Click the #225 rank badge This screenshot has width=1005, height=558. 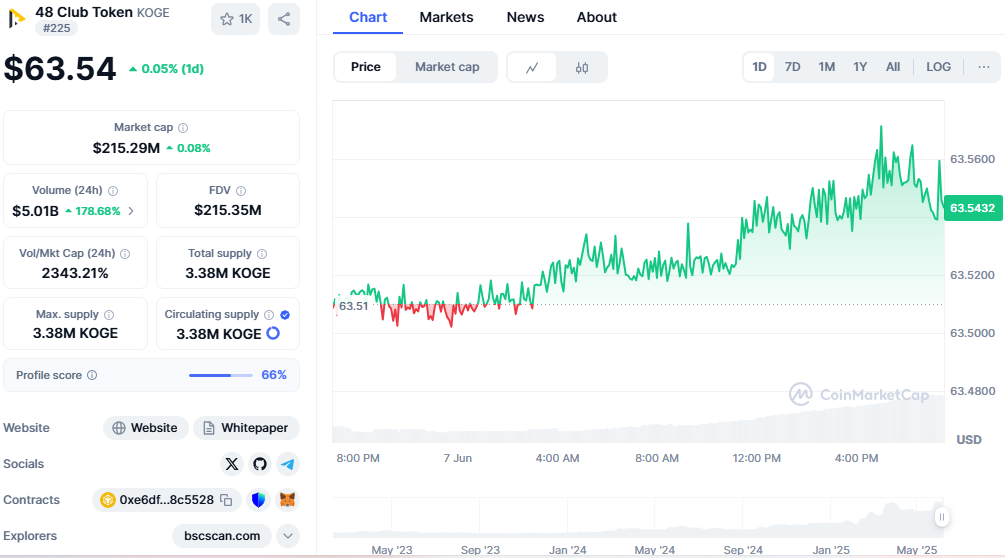pos(56,28)
